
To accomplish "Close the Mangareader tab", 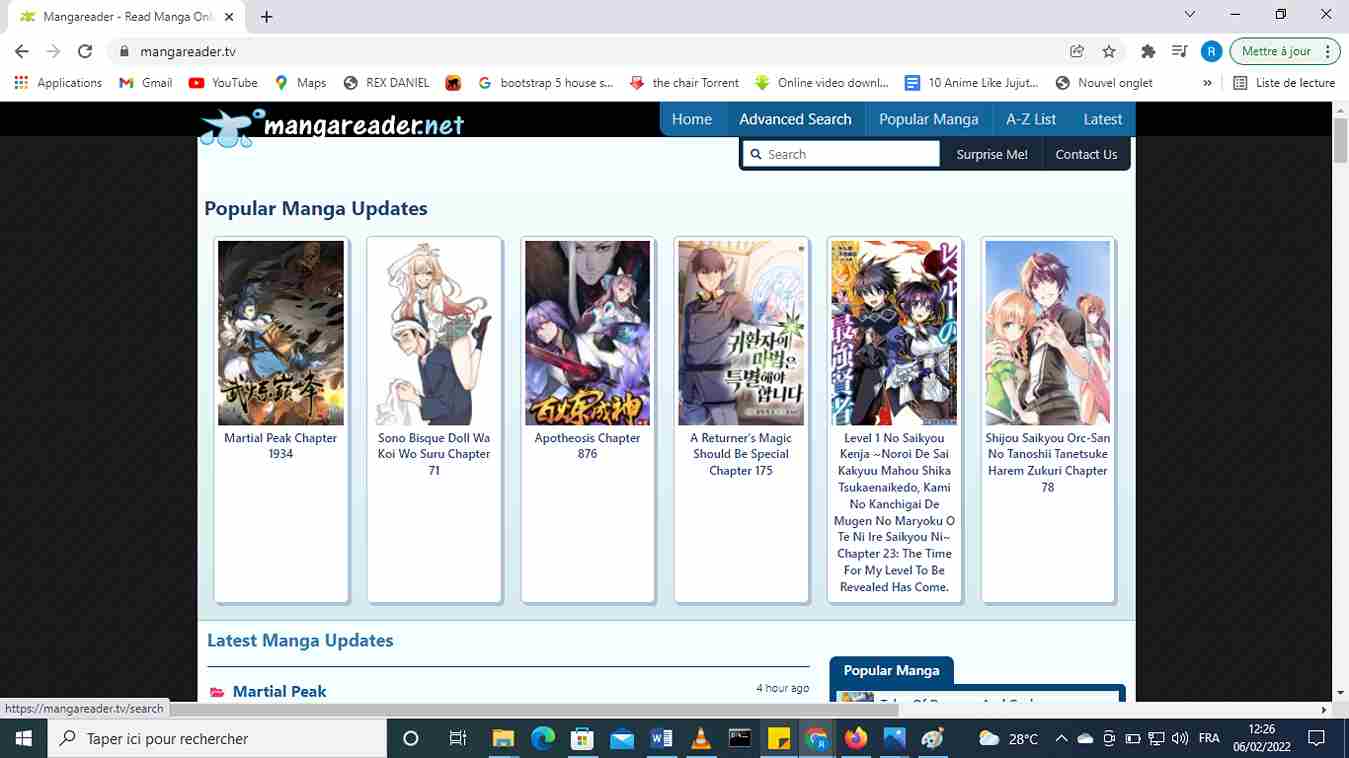I will pos(229,17).
